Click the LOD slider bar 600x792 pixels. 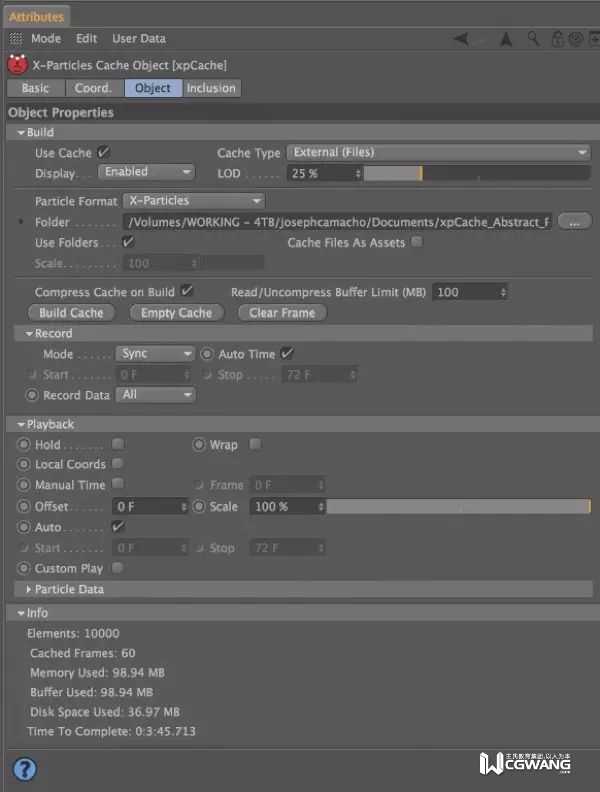pyautogui.click(x=477, y=174)
